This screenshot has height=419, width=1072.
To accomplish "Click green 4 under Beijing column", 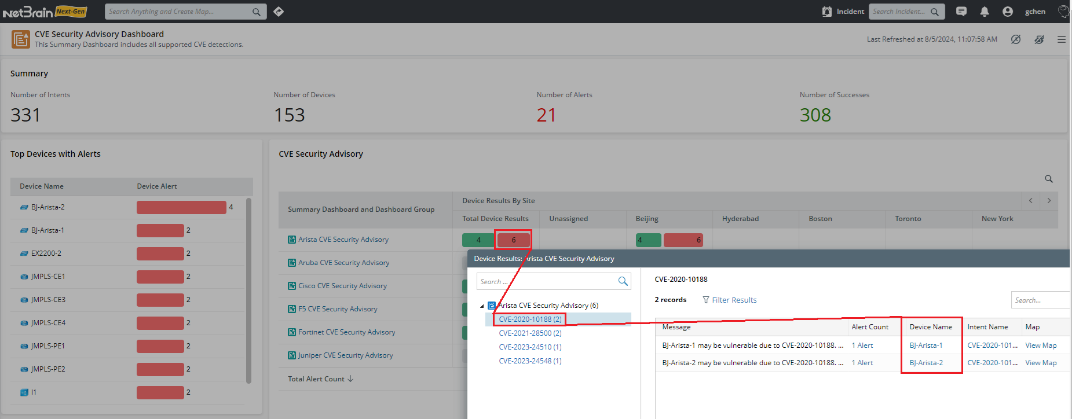I will (648, 240).
